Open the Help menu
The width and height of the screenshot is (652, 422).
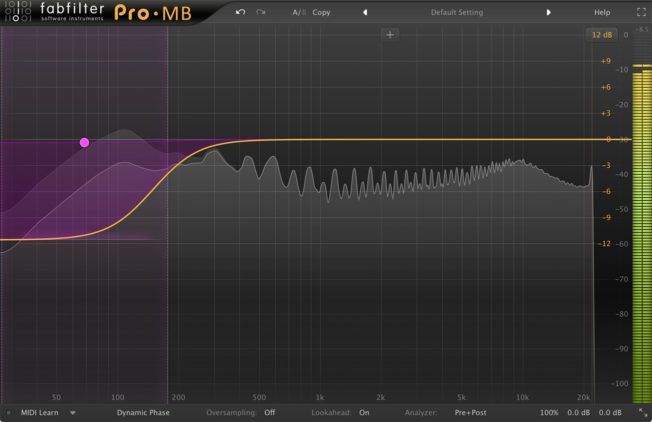[x=602, y=12]
